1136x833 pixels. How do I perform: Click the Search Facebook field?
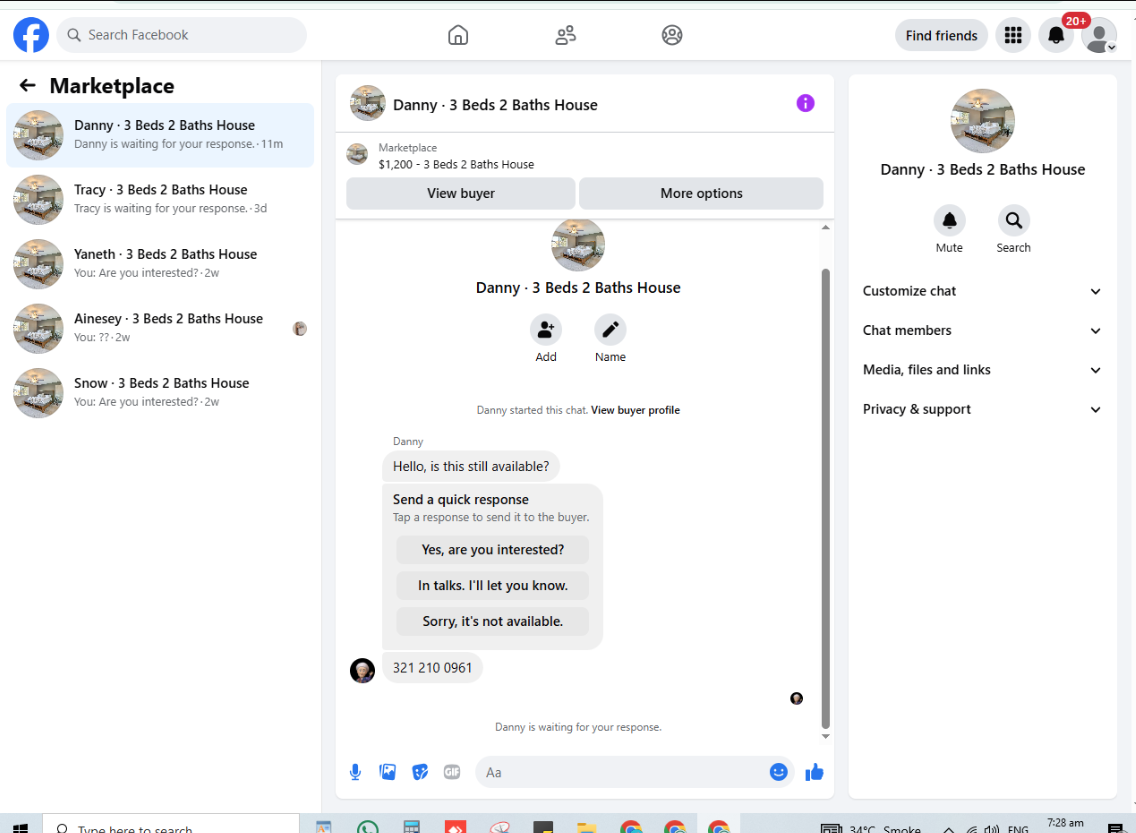coord(182,35)
